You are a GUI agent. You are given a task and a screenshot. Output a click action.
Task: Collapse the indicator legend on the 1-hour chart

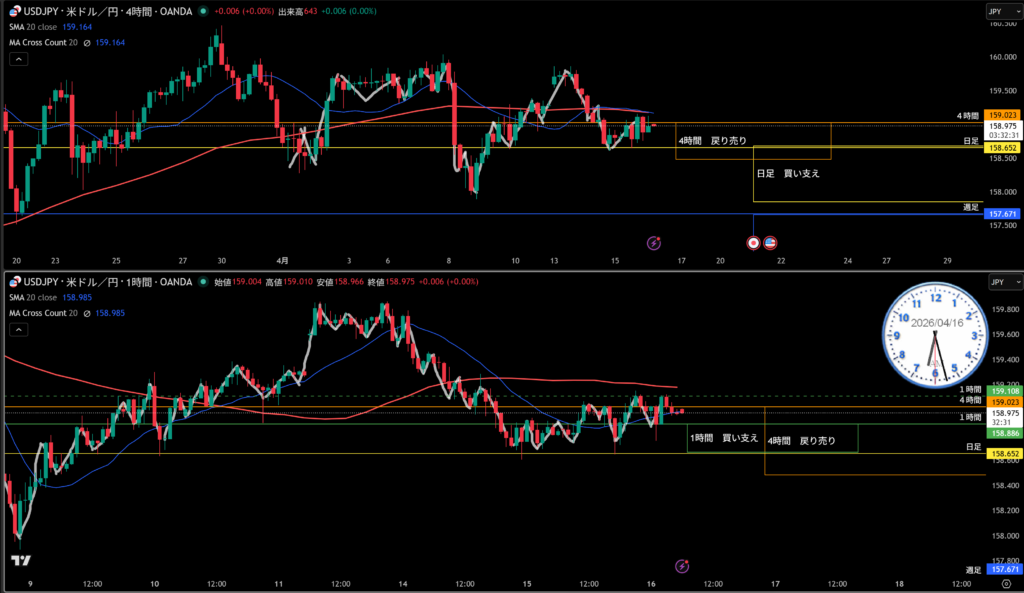(19, 330)
